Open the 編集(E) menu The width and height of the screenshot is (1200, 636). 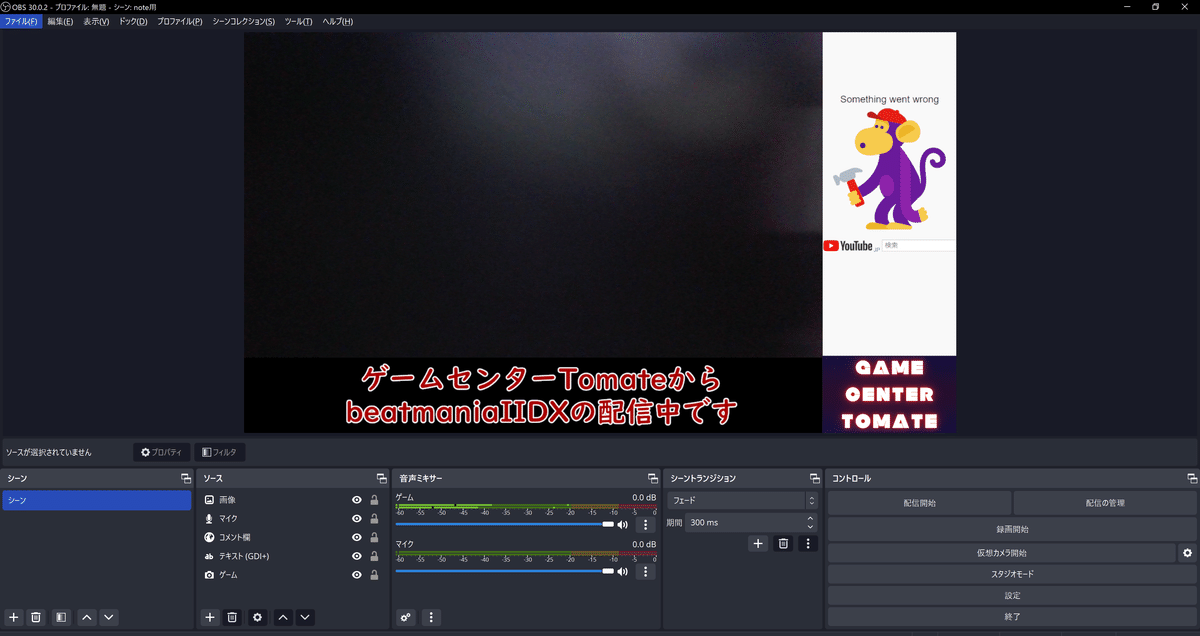coord(60,21)
